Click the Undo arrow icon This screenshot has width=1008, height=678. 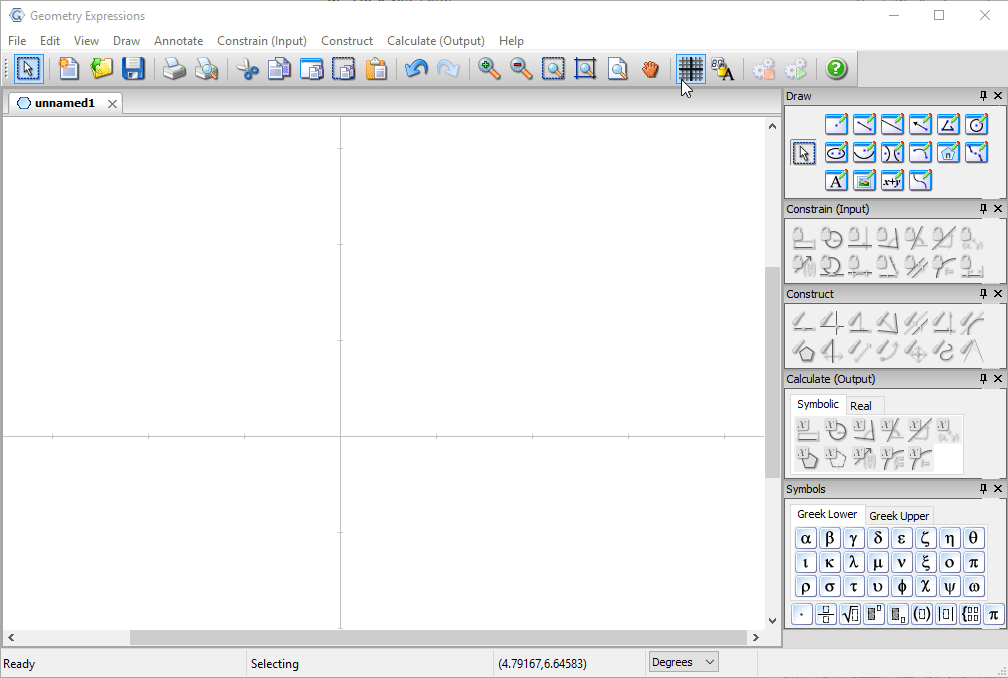(417, 69)
